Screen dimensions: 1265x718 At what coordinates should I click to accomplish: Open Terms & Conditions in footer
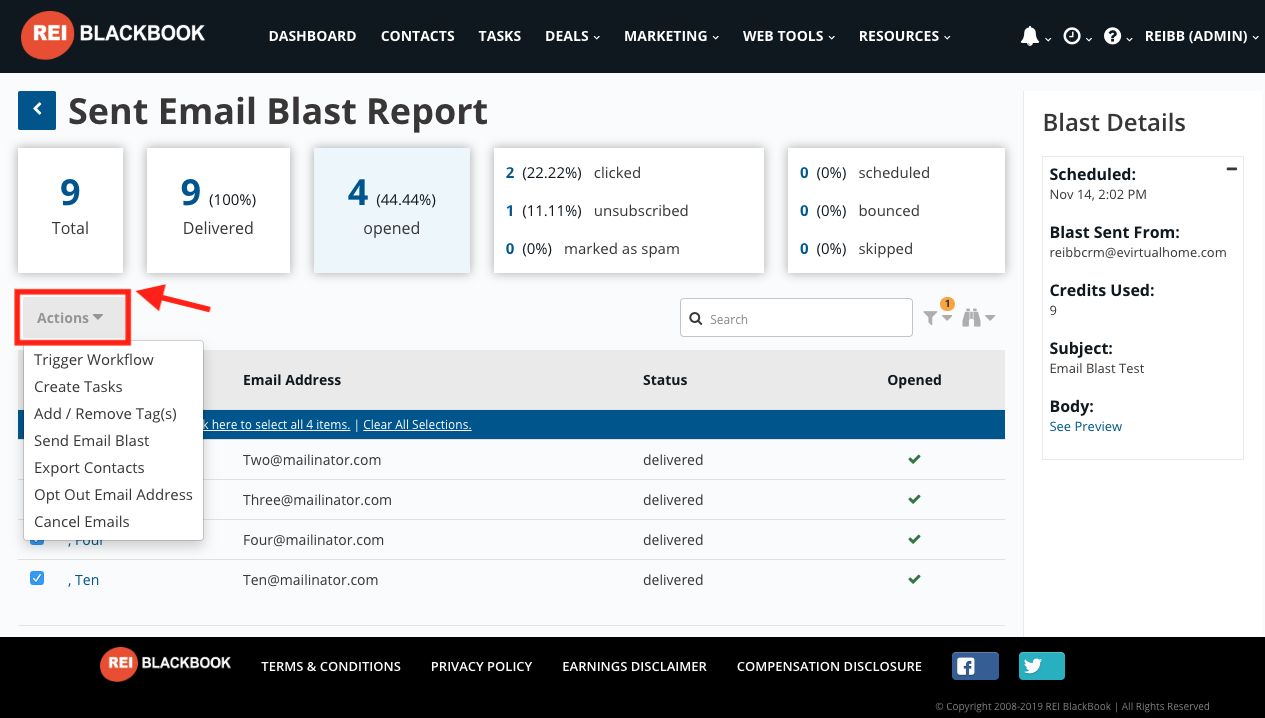pos(331,666)
